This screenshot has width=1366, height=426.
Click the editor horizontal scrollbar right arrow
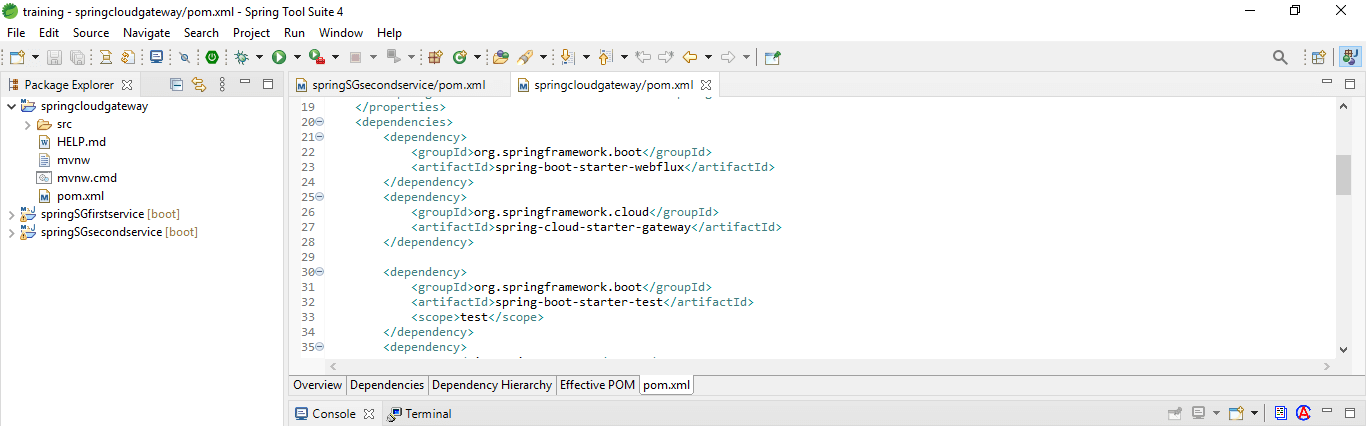pos(1329,367)
